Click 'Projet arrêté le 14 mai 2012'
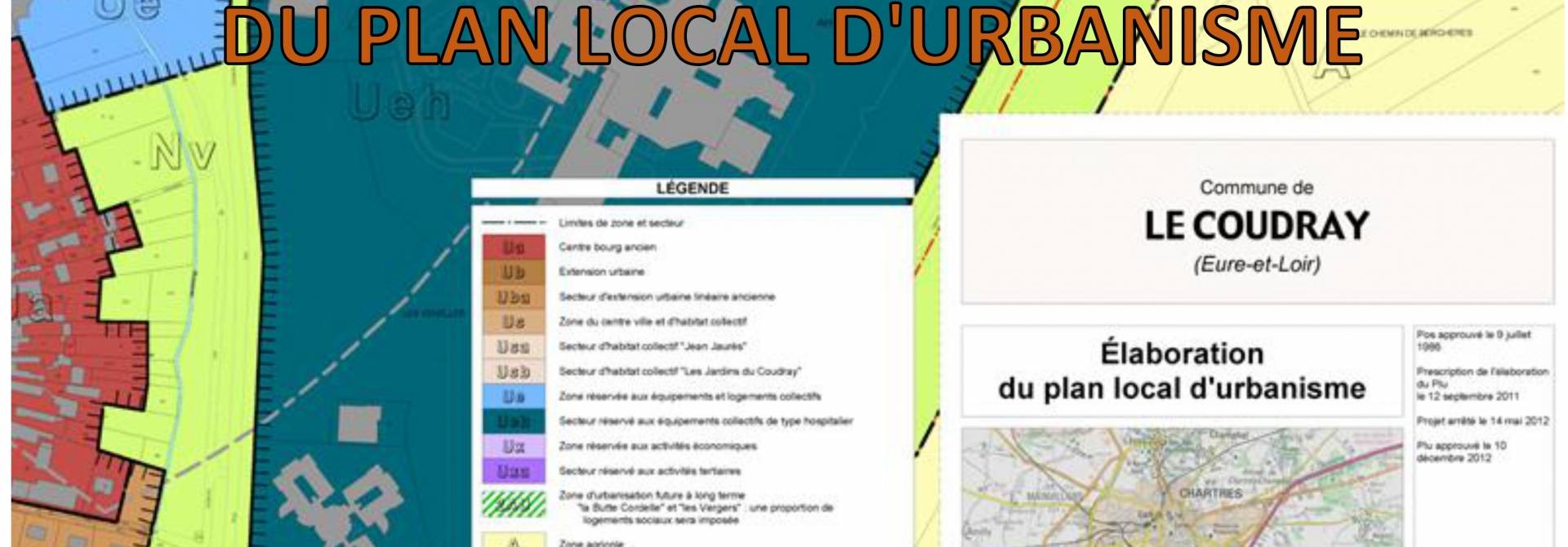The width and height of the screenshot is (1568, 547). click(1482, 421)
